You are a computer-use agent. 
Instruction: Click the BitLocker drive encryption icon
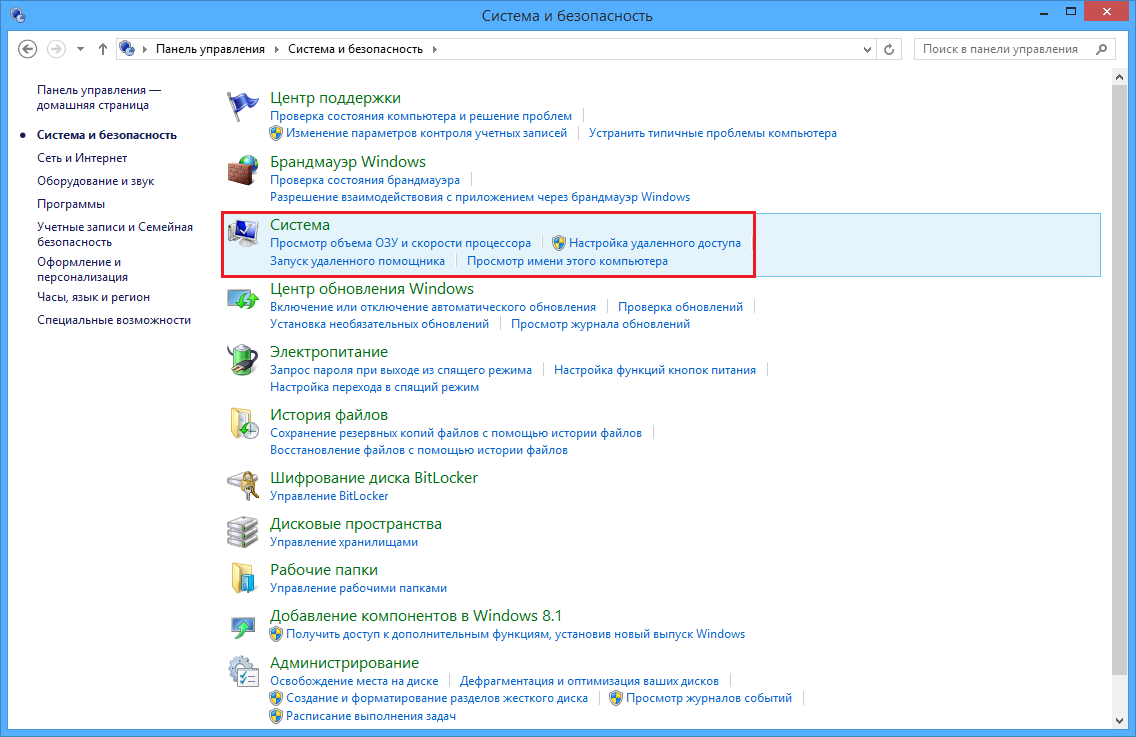(x=242, y=486)
